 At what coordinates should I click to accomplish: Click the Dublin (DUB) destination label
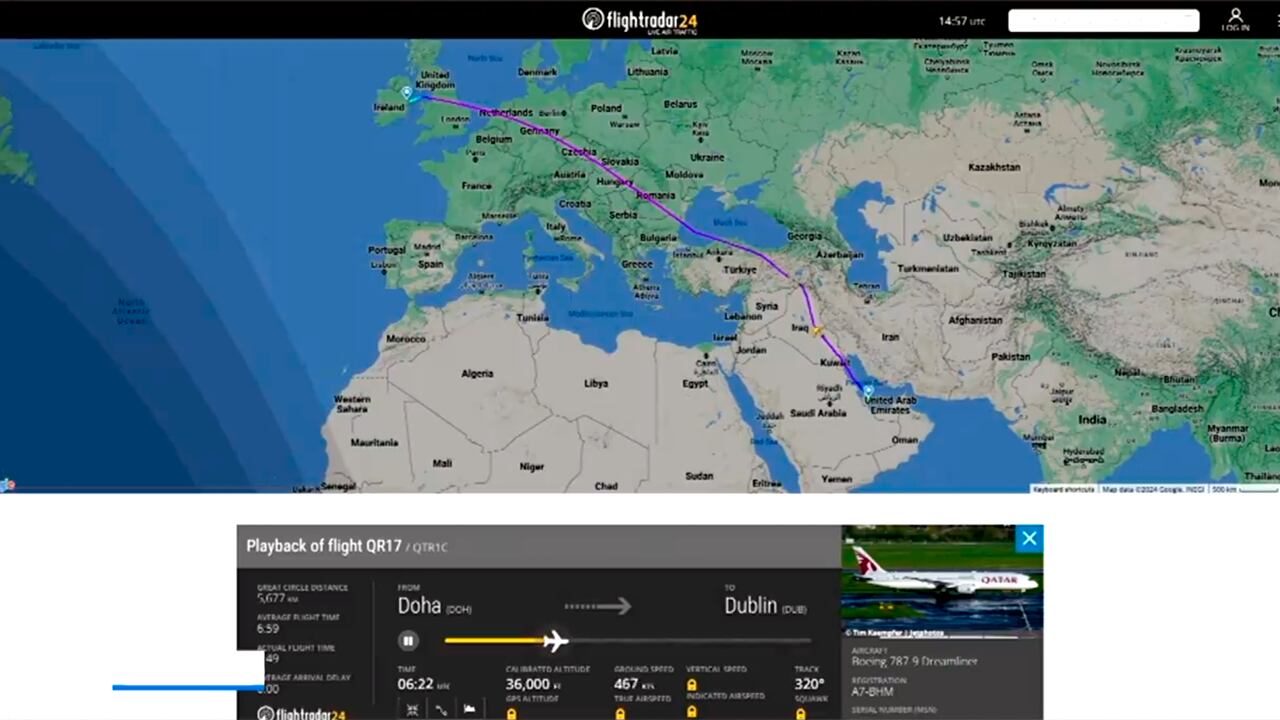point(765,606)
